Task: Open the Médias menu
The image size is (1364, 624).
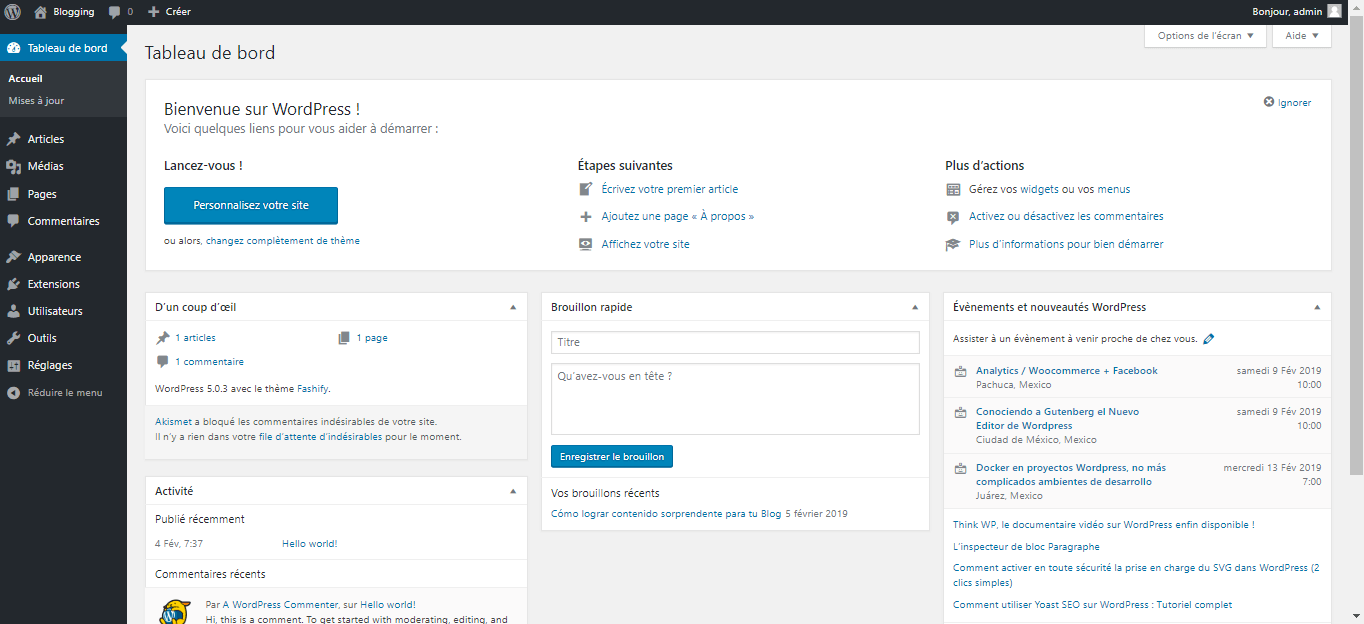Action: tap(46, 166)
